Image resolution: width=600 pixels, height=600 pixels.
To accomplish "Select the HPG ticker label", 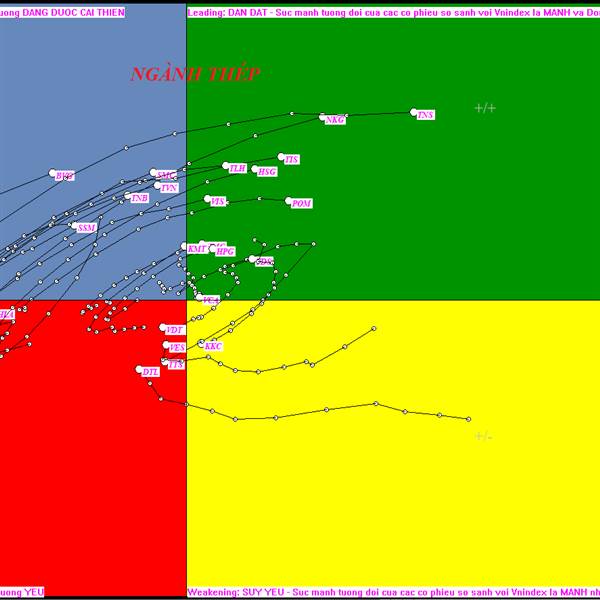I will click(225, 251).
